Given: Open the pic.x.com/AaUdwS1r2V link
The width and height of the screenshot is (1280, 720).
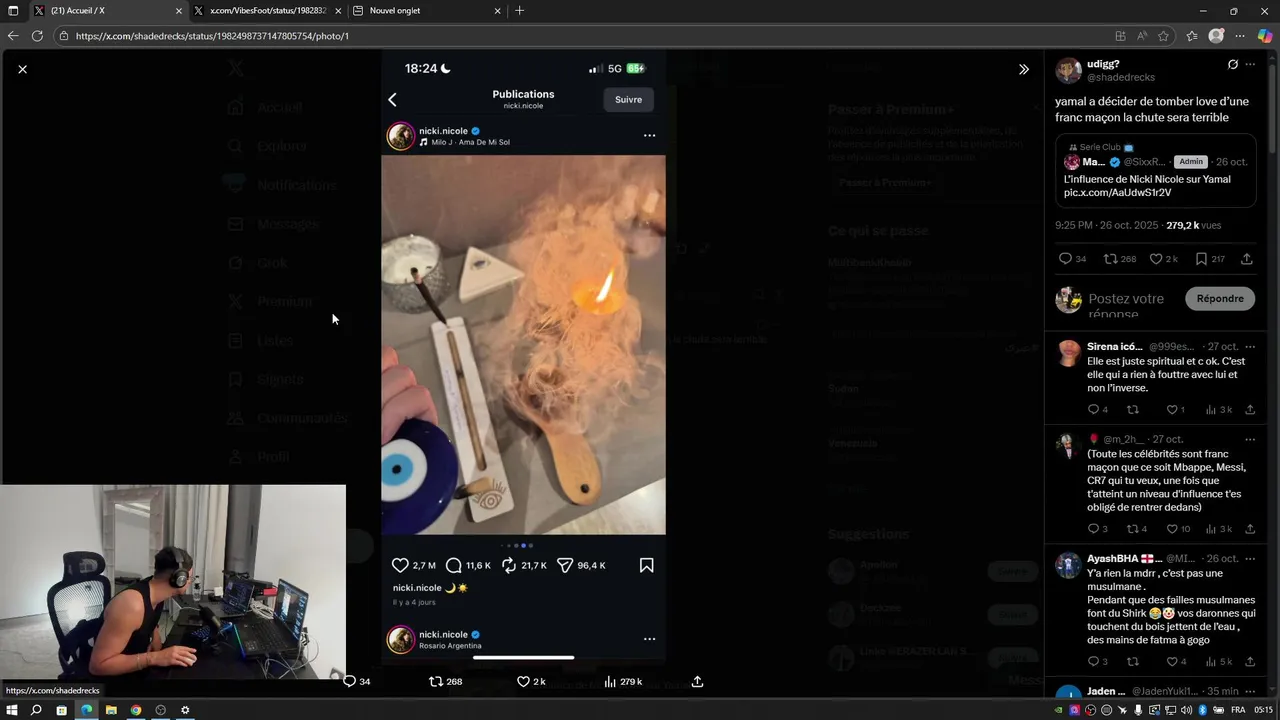Looking at the screenshot, I should click(1117, 192).
